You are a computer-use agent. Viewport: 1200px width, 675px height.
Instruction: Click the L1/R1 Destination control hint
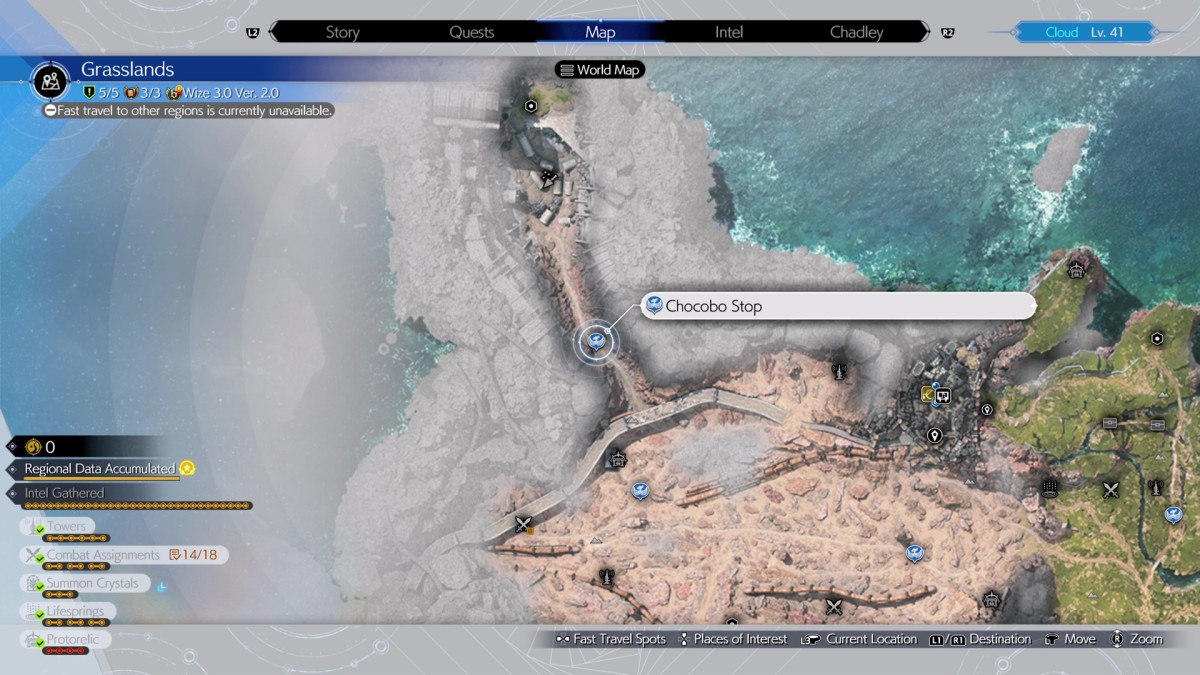980,639
